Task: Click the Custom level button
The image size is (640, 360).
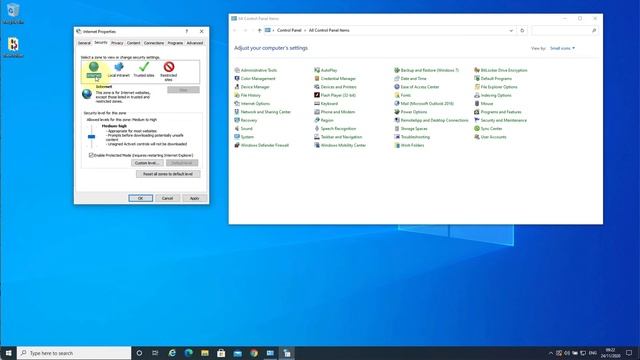Action: 147,163
